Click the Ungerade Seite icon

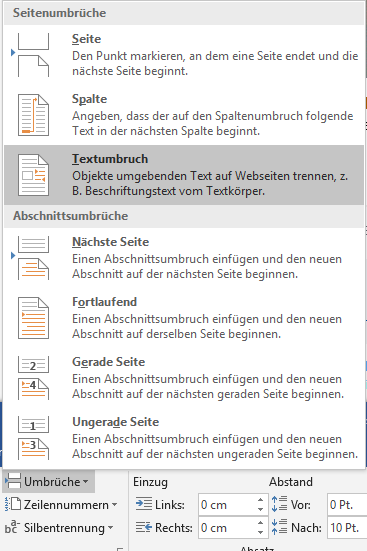[33, 438]
